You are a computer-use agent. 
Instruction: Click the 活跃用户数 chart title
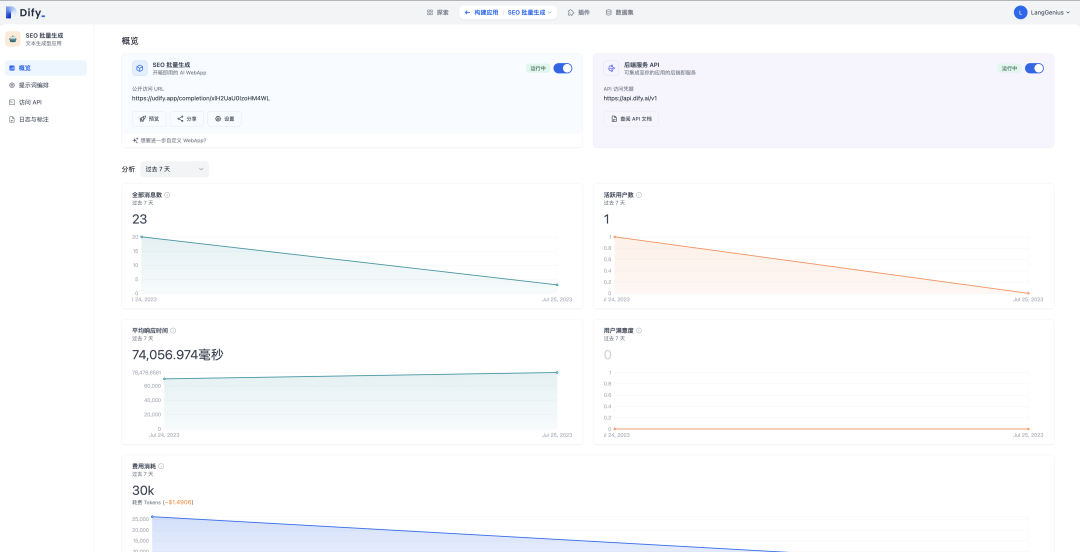pyautogui.click(x=619, y=195)
